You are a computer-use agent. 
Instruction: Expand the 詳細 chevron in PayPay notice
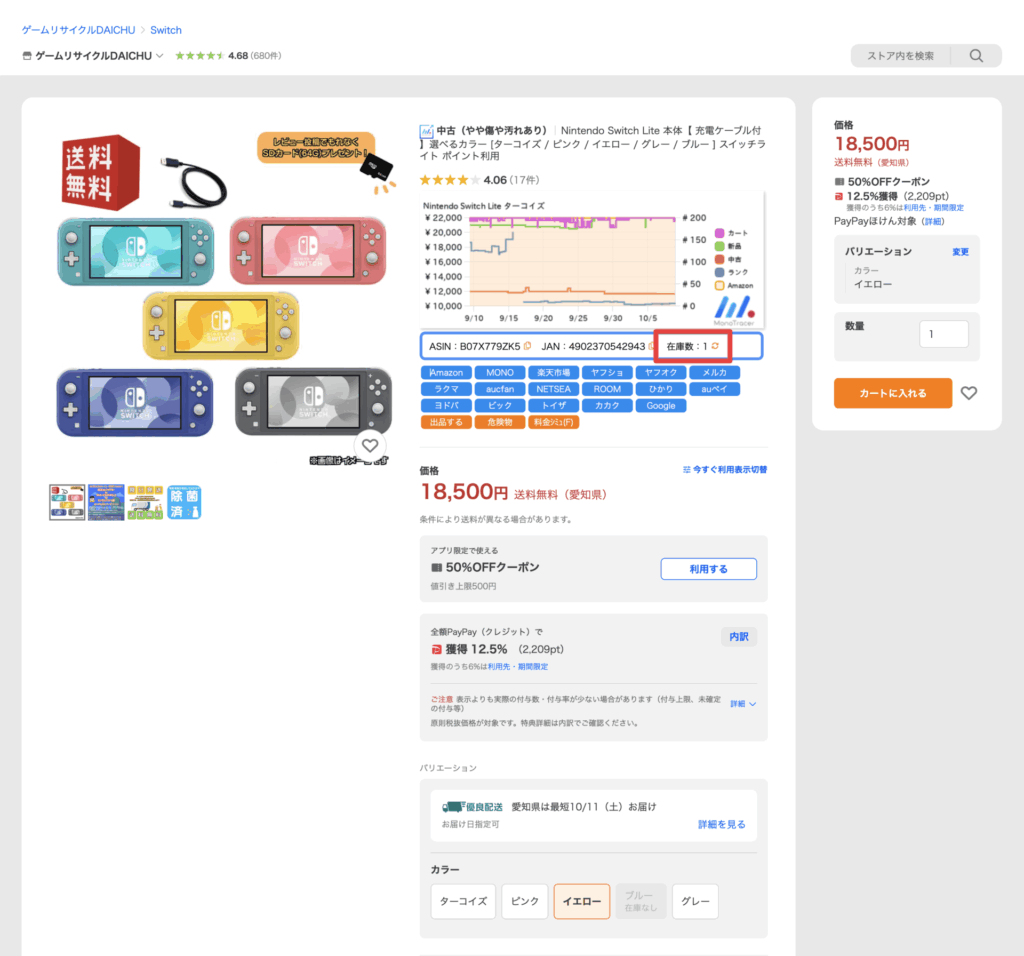tap(743, 704)
